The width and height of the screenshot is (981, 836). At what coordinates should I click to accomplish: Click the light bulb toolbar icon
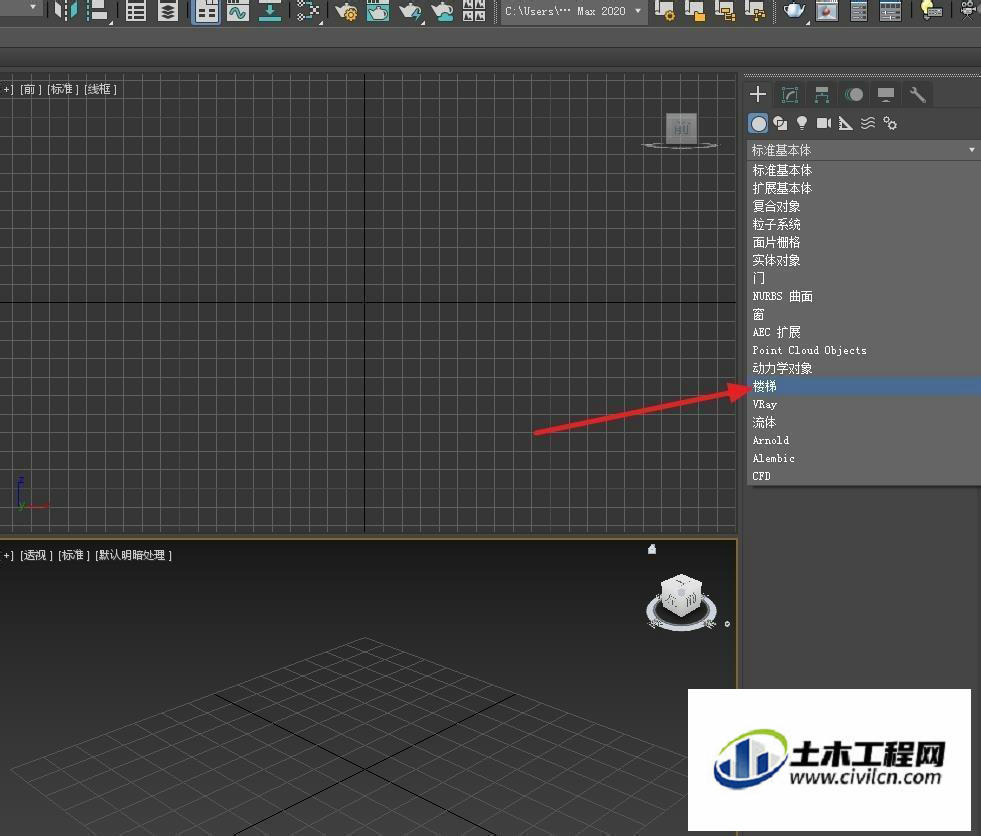point(931,11)
